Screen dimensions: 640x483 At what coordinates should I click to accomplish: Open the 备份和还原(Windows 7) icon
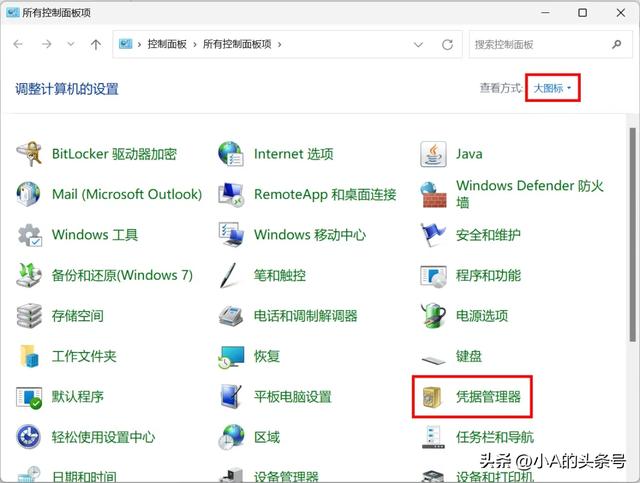coord(29,275)
